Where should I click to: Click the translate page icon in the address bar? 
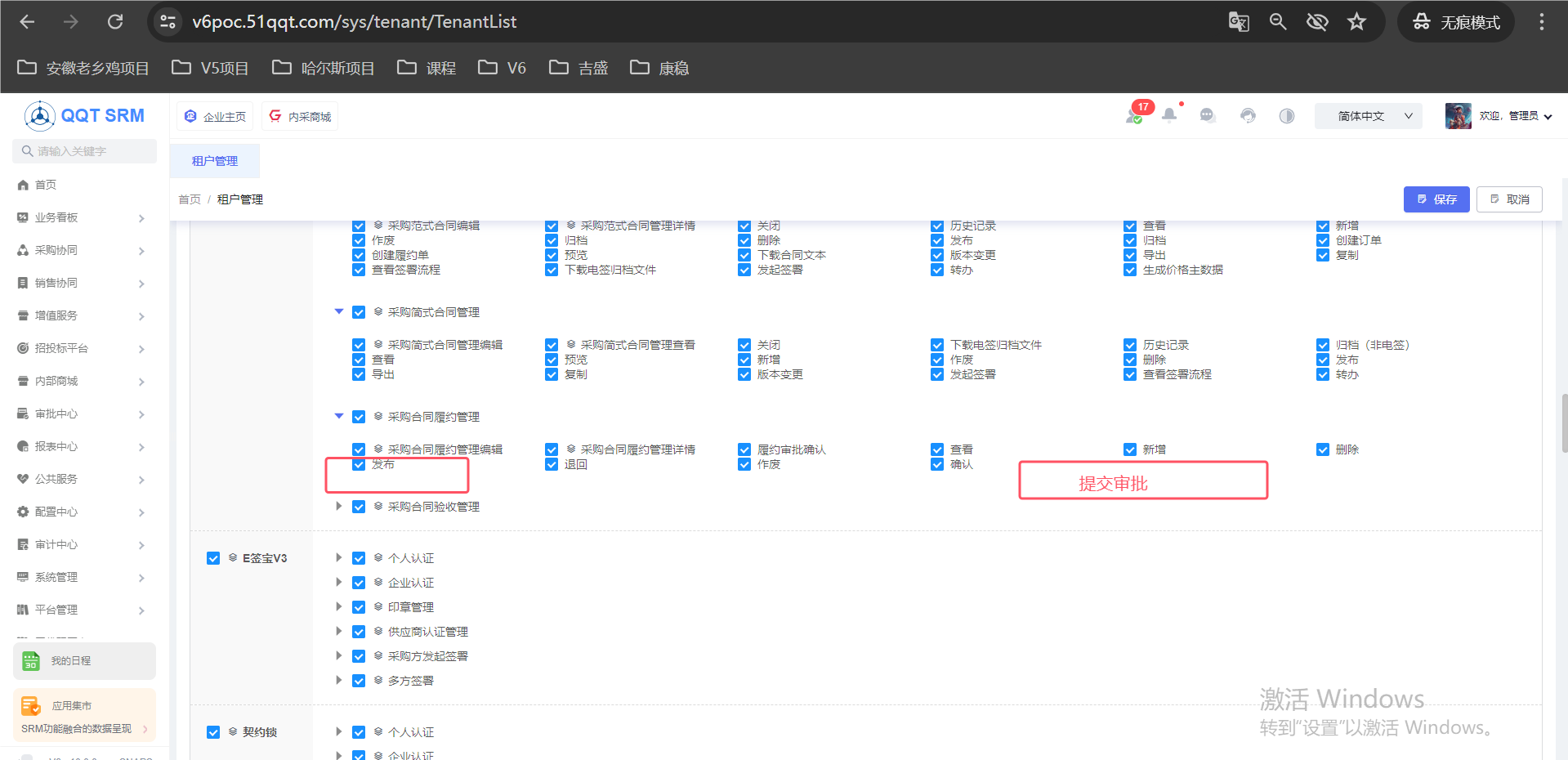(x=1239, y=22)
